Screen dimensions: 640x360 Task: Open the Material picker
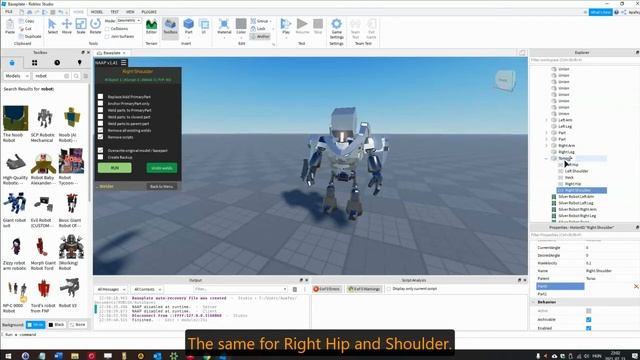[224, 27]
